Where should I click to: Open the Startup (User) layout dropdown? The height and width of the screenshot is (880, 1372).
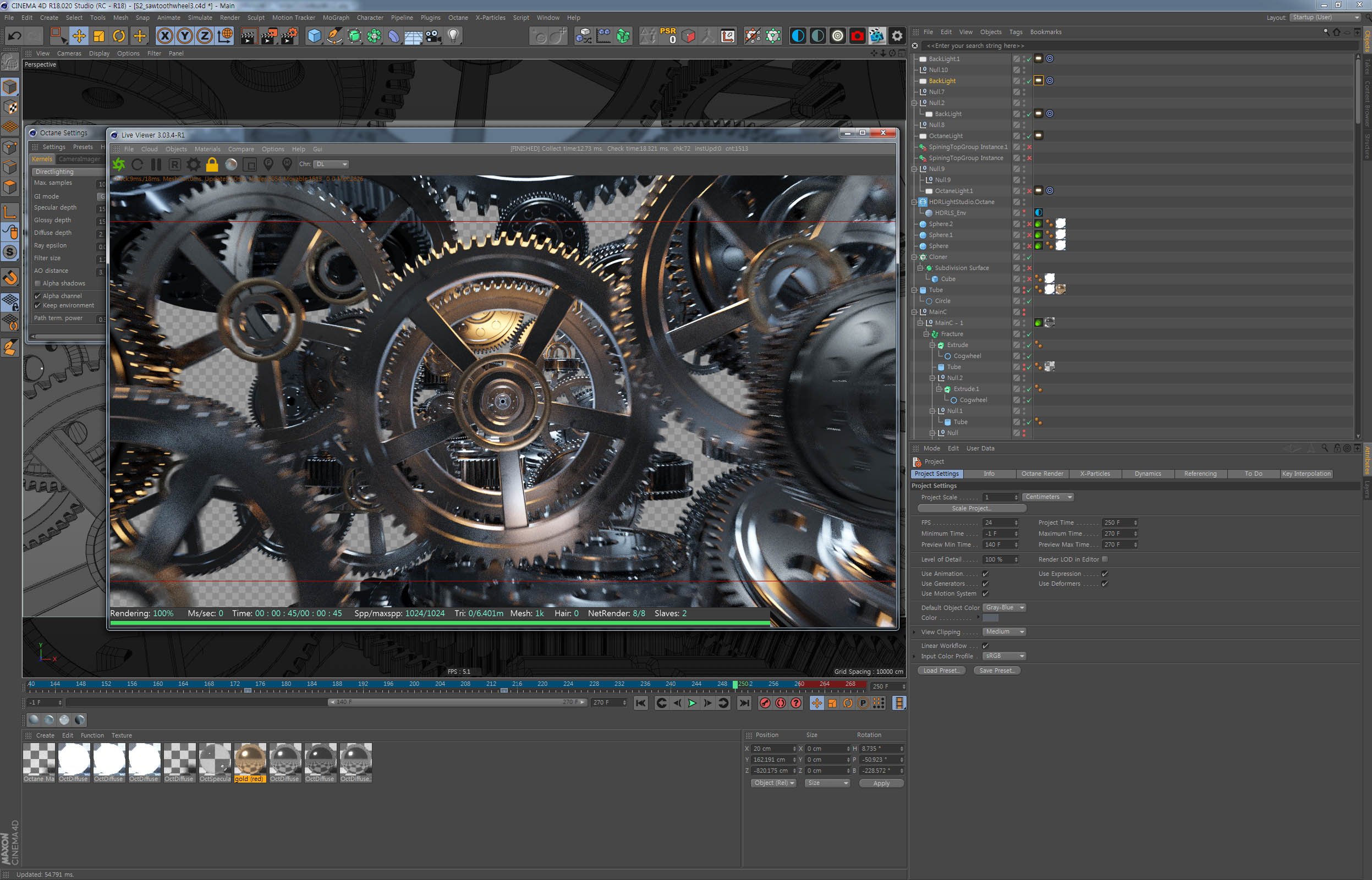tap(1326, 17)
